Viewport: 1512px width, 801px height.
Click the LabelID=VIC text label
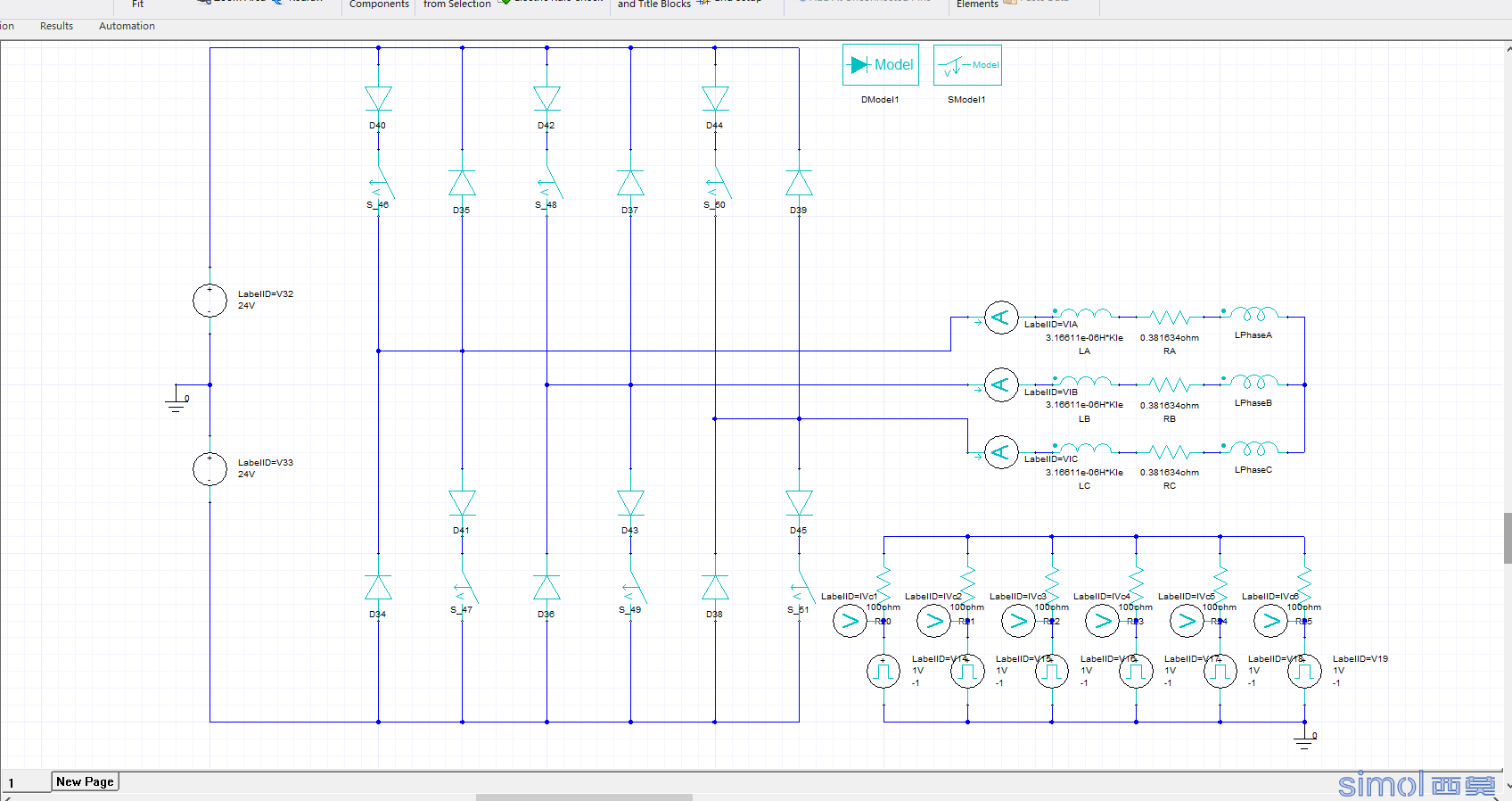pyautogui.click(x=1050, y=459)
